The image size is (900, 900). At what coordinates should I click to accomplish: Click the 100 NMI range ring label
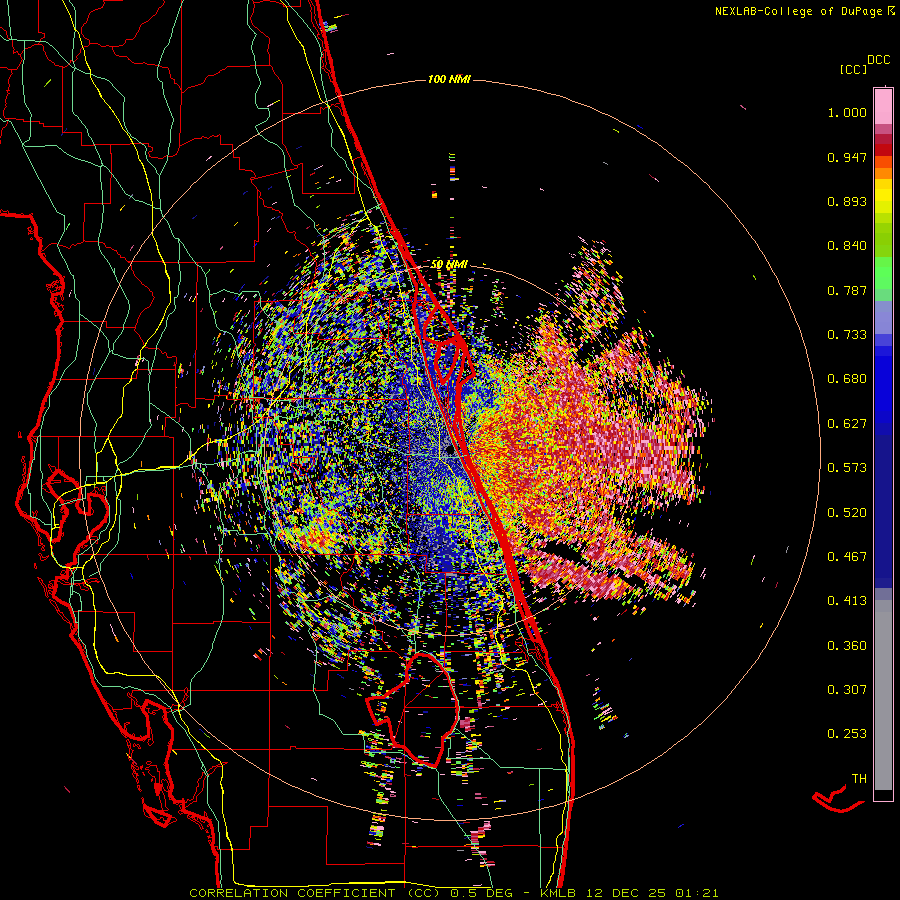pyautogui.click(x=449, y=79)
